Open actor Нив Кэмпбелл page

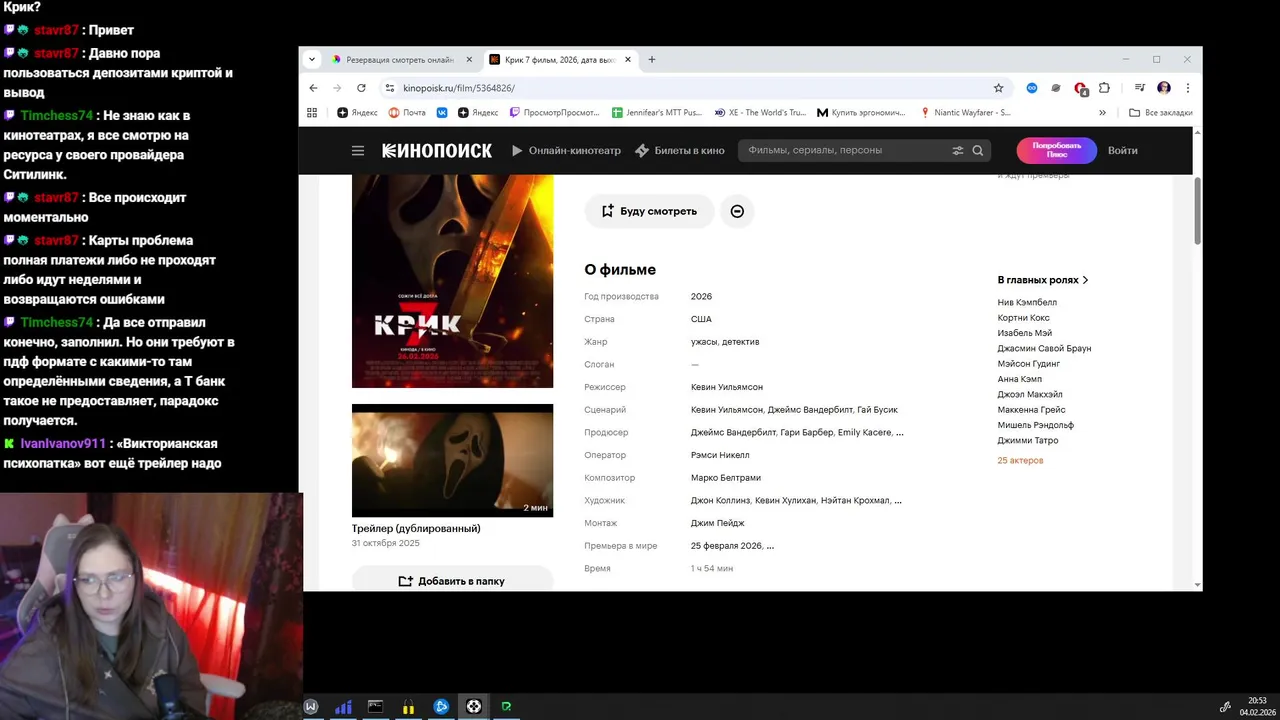pos(1027,302)
